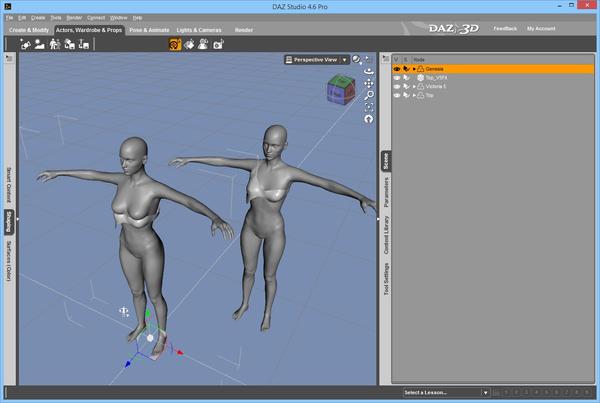Open the File menu
Image resolution: width=600 pixels, height=403 pixels.
pos(9,18)
